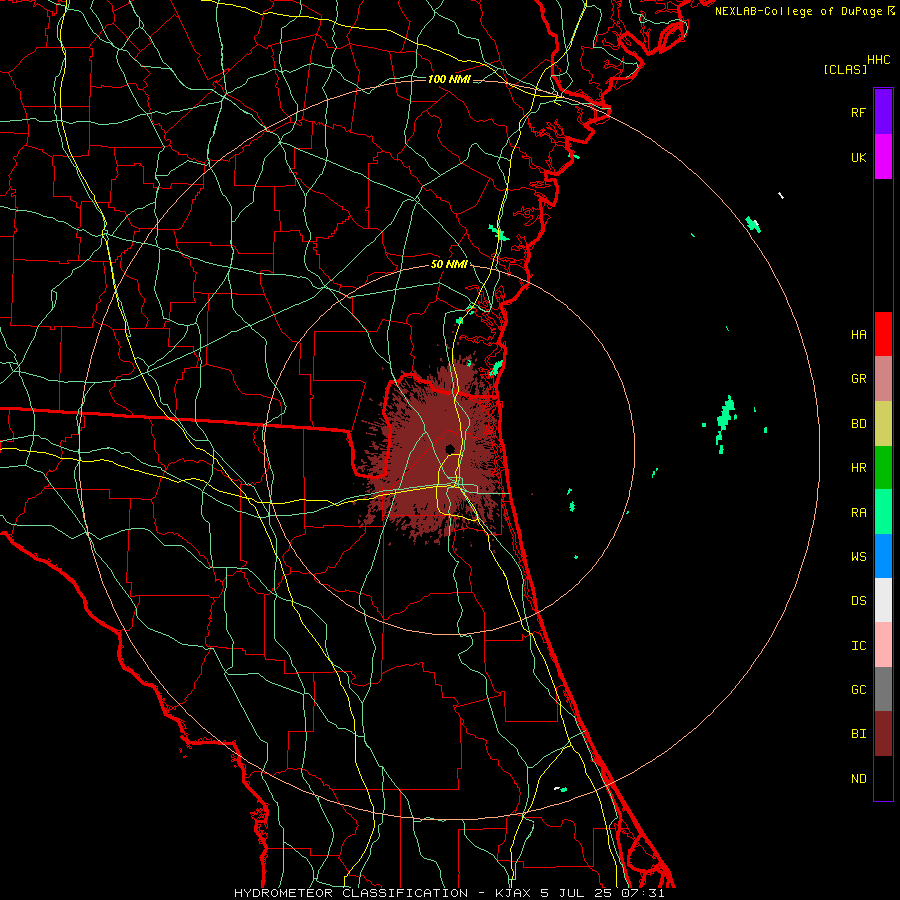
Task: Click the HHC product label
Action: [878, 60]
